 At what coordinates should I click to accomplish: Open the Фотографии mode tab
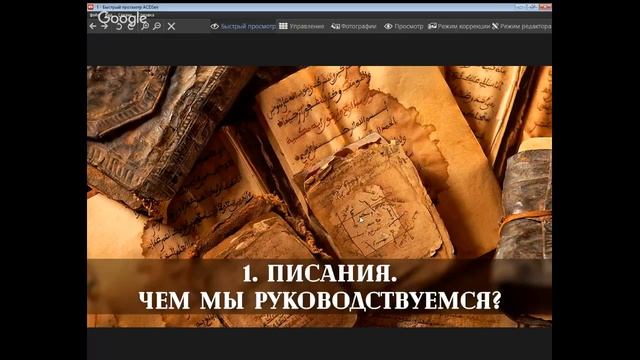coord(353,26)
